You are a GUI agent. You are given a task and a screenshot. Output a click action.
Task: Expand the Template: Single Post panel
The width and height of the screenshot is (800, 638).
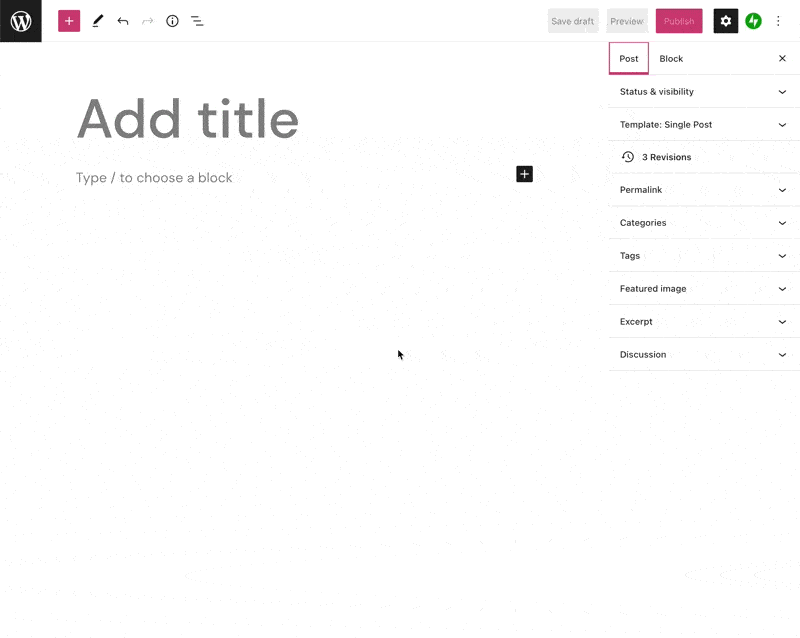pyautogui.click(x=704, y=125)
